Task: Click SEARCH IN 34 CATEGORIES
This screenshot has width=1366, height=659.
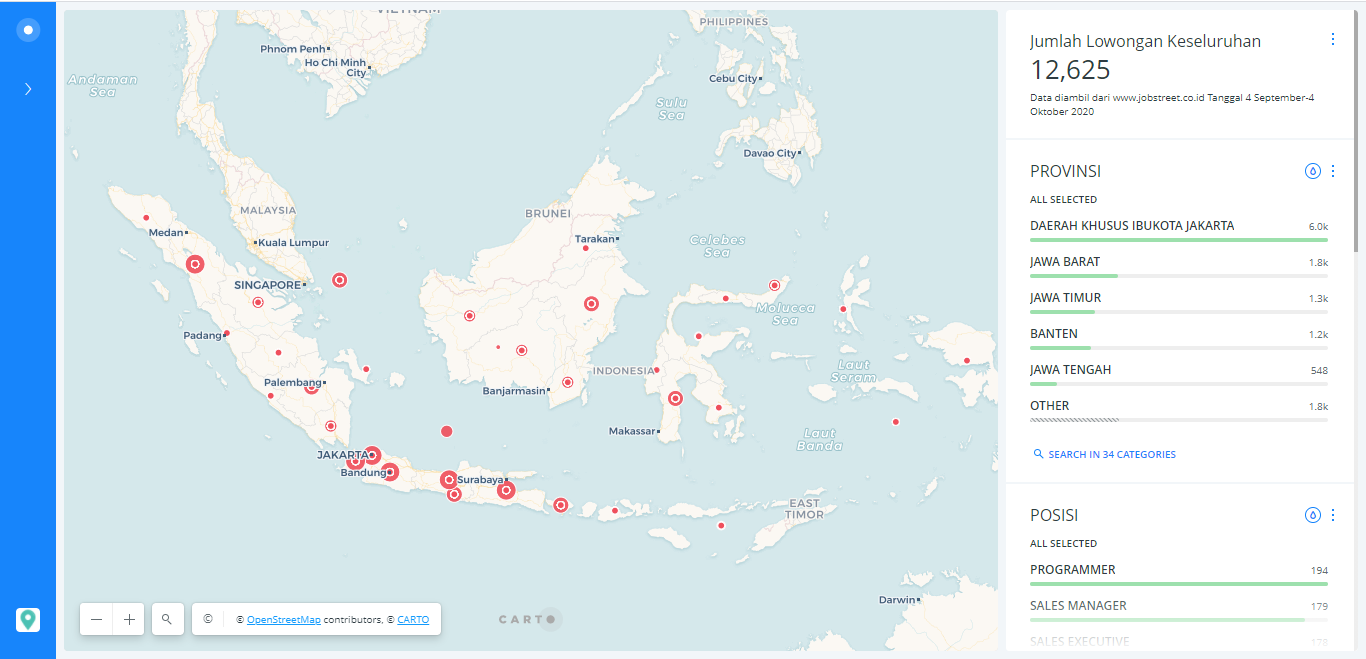Action: point(1106,454)
